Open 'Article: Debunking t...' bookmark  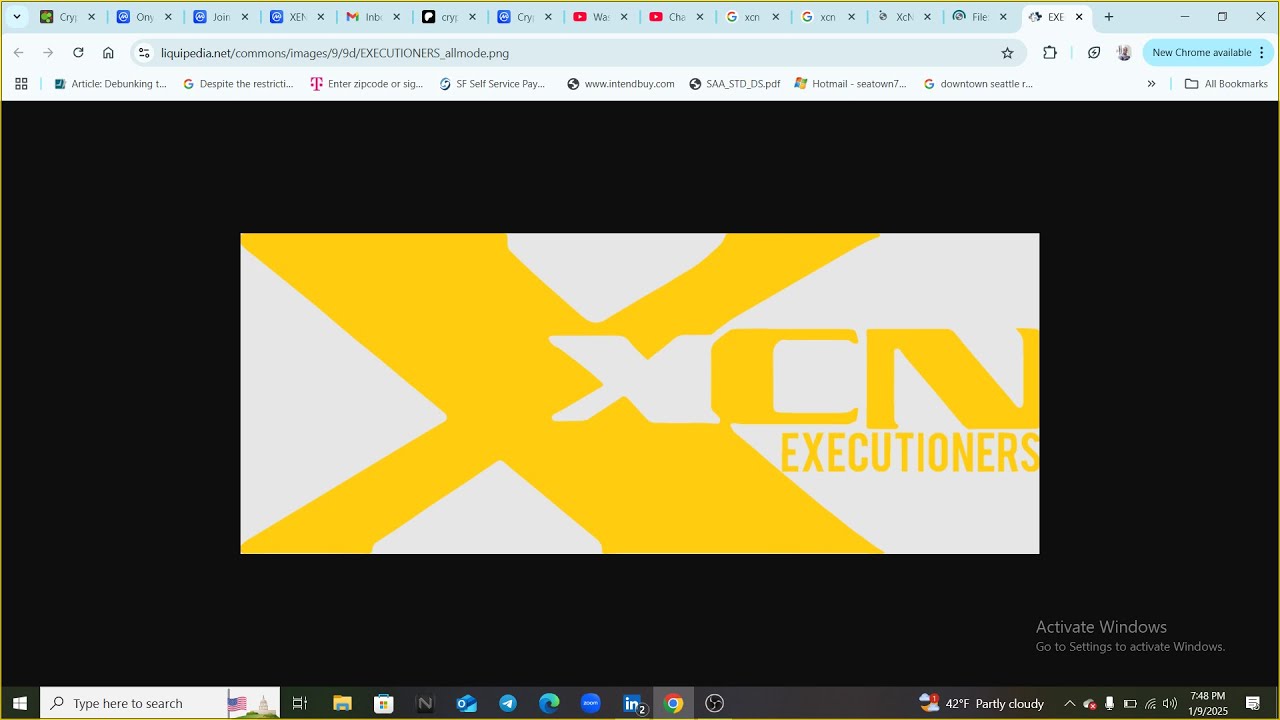pos(110,84)
